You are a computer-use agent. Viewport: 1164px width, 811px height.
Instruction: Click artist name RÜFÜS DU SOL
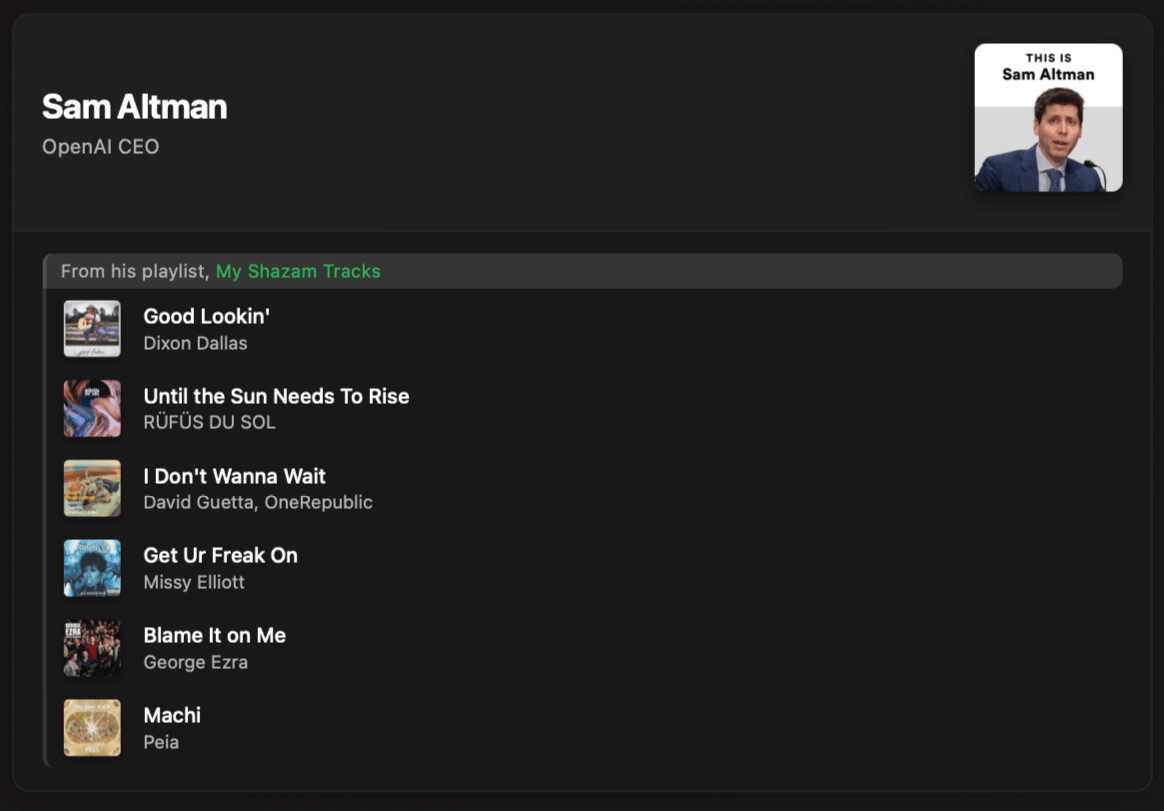209,423
